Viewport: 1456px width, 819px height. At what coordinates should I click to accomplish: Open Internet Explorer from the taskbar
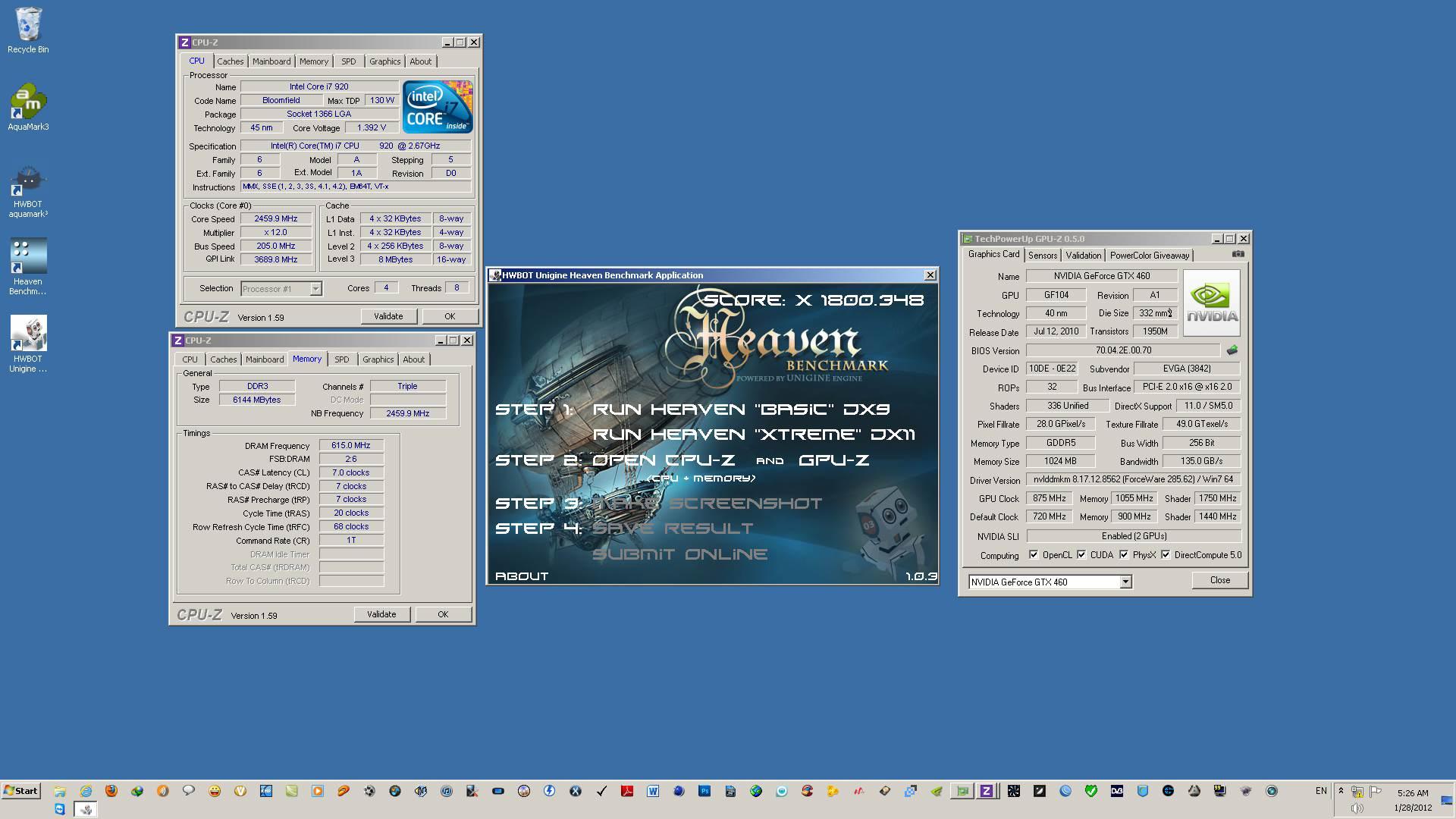[86, 791]
